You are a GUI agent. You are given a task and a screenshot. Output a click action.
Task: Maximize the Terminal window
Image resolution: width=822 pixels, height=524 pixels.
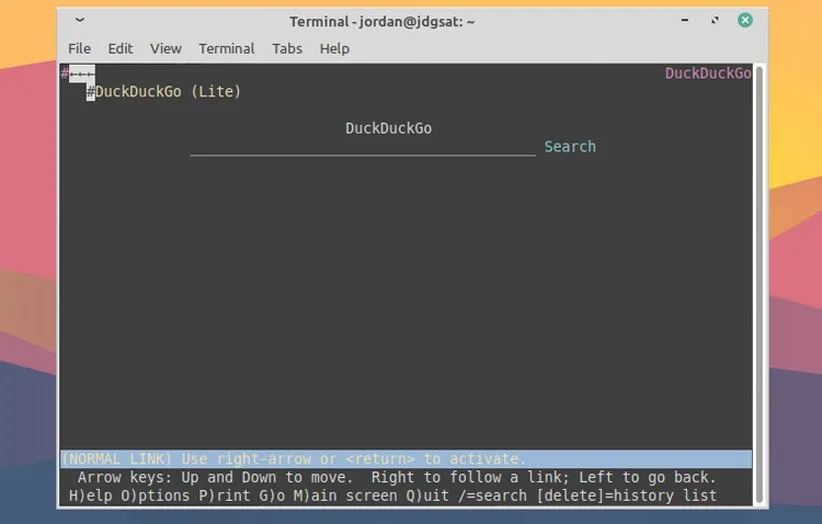coord(715,21)
